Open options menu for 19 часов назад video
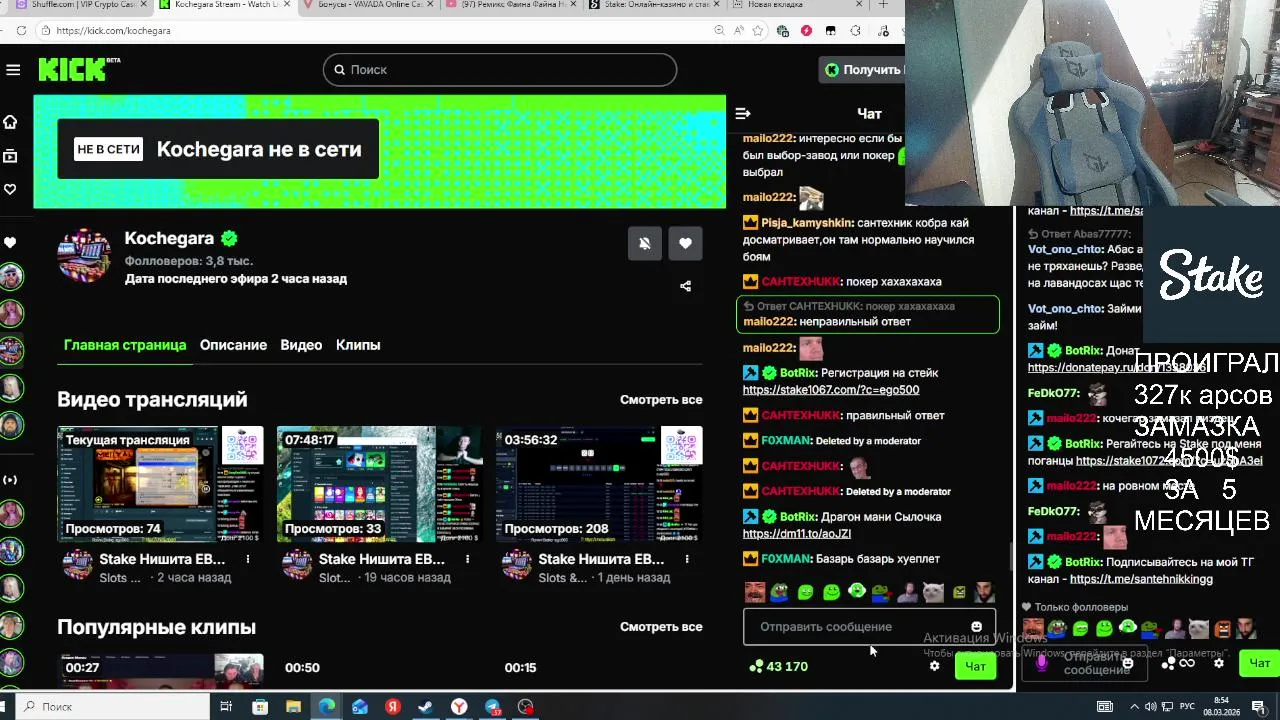1280x720 pixels. [x=467, y=559]
